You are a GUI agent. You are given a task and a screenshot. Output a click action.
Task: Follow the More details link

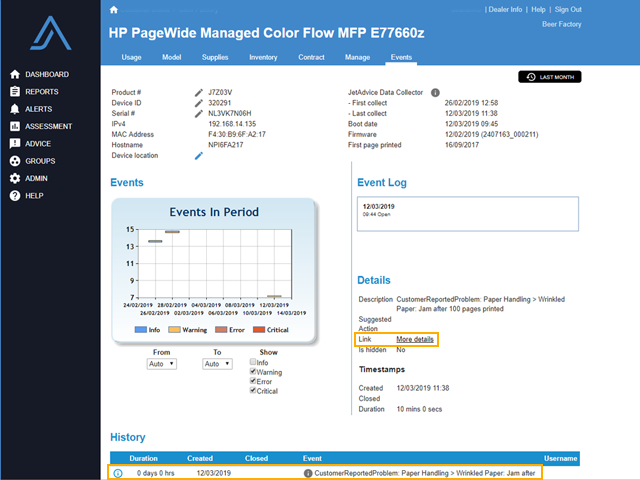(415, 340)
